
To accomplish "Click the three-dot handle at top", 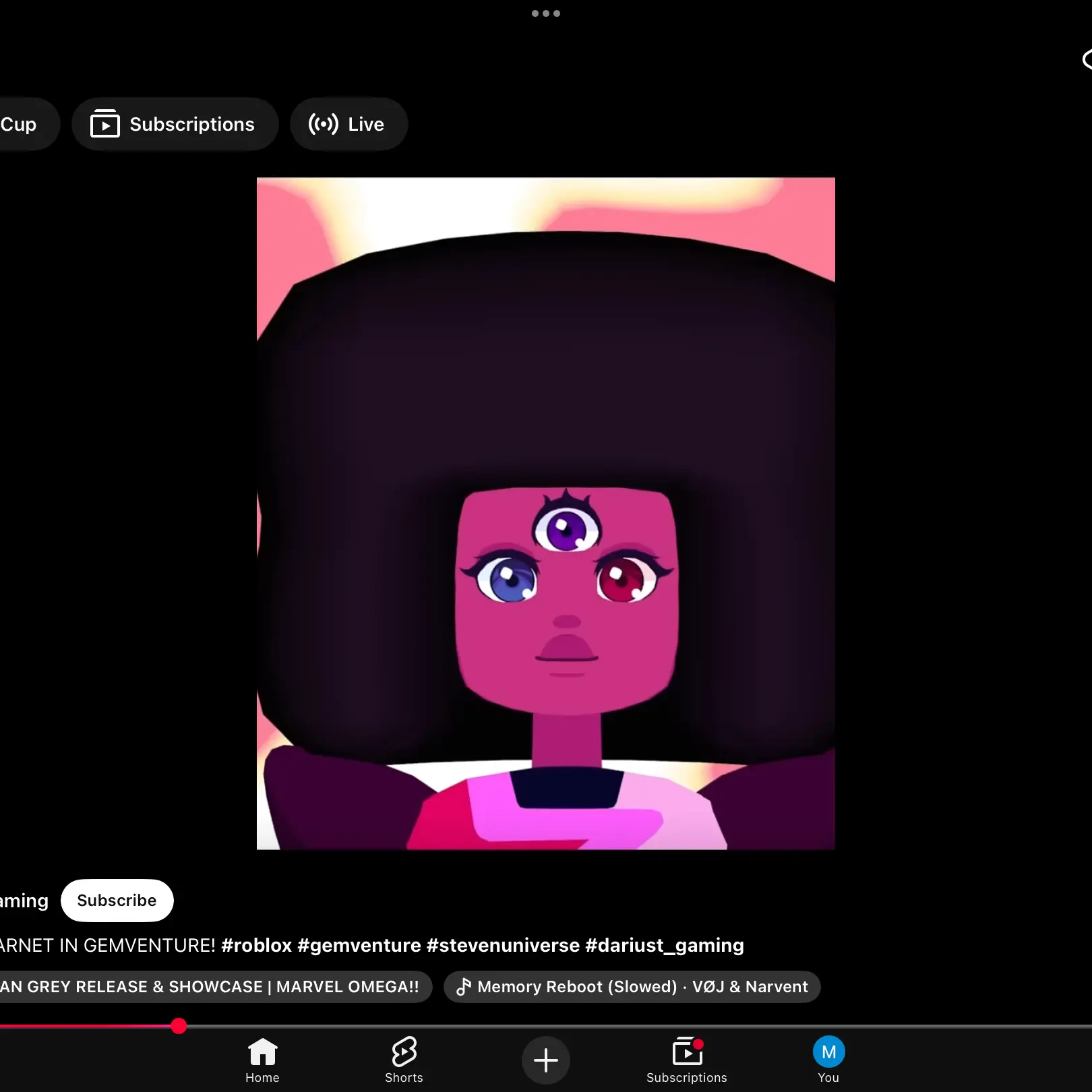I will 546,13.
